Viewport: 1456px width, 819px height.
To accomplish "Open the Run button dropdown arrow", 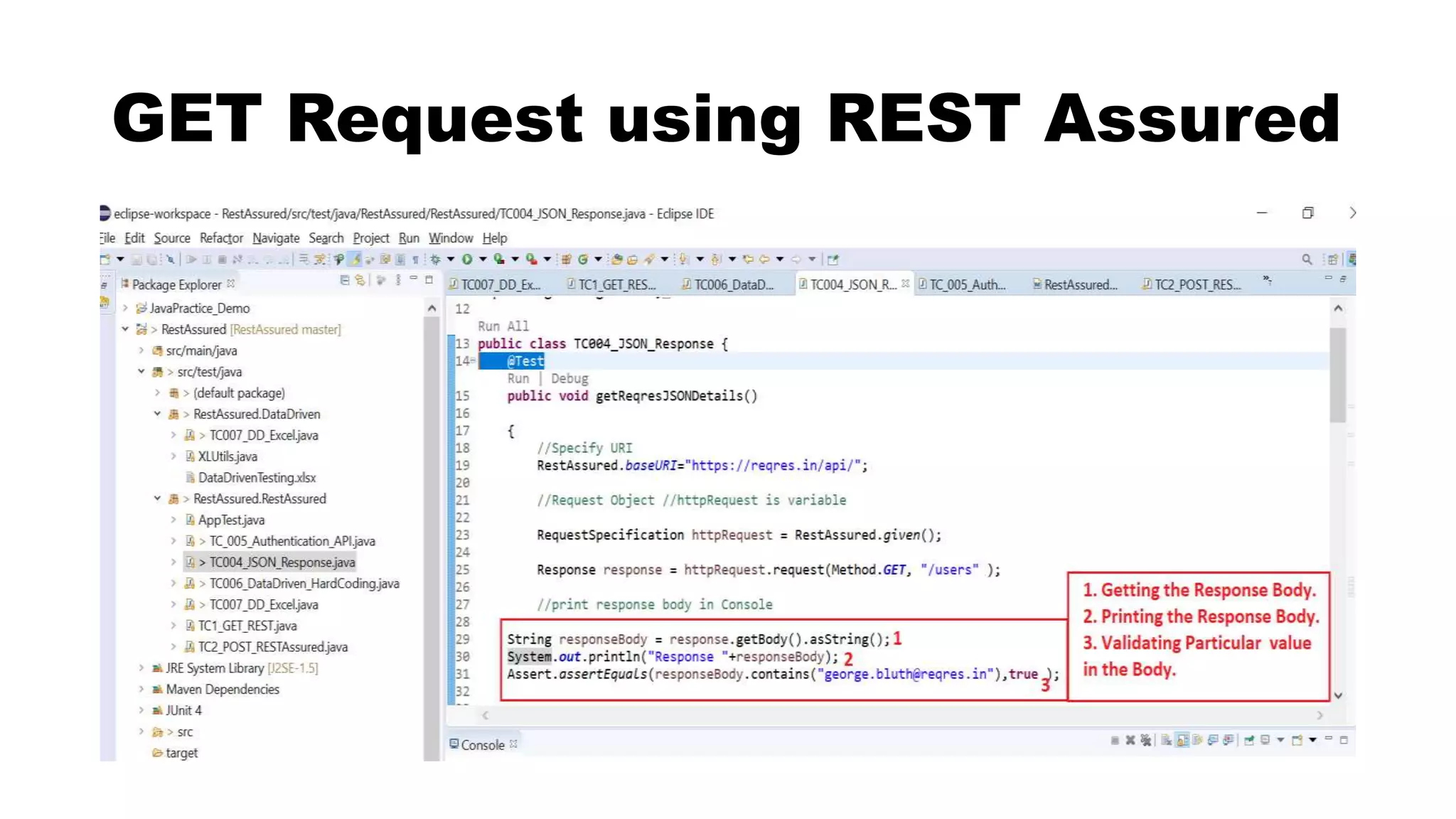I will click(483, 259).
